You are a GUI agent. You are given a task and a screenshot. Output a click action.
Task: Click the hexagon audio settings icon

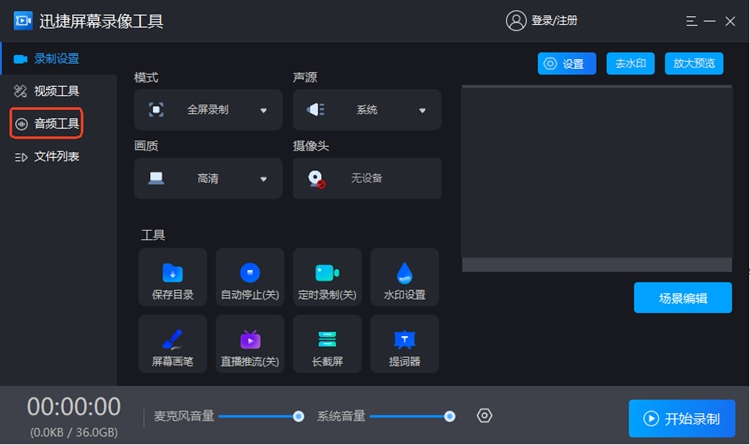pyautogui.click(x=484, y=415)
